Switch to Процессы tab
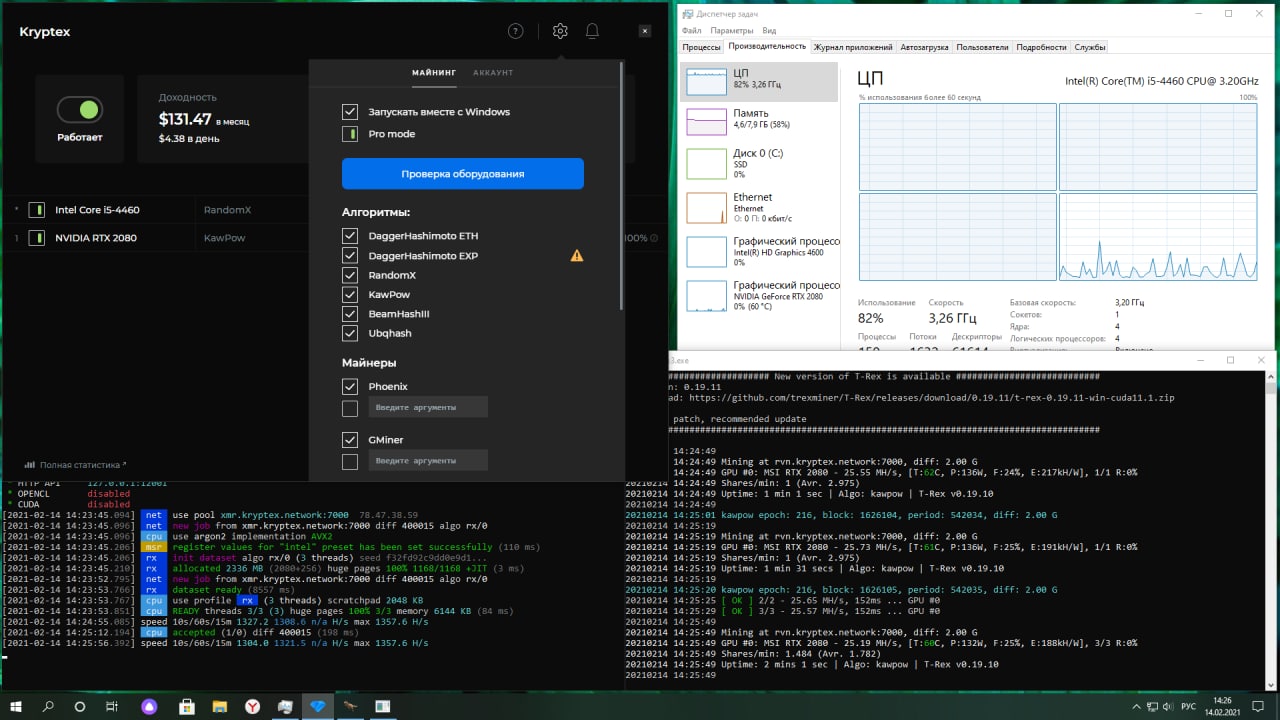The width and height of the screenshot is (1280, 720). coord(702,47)
